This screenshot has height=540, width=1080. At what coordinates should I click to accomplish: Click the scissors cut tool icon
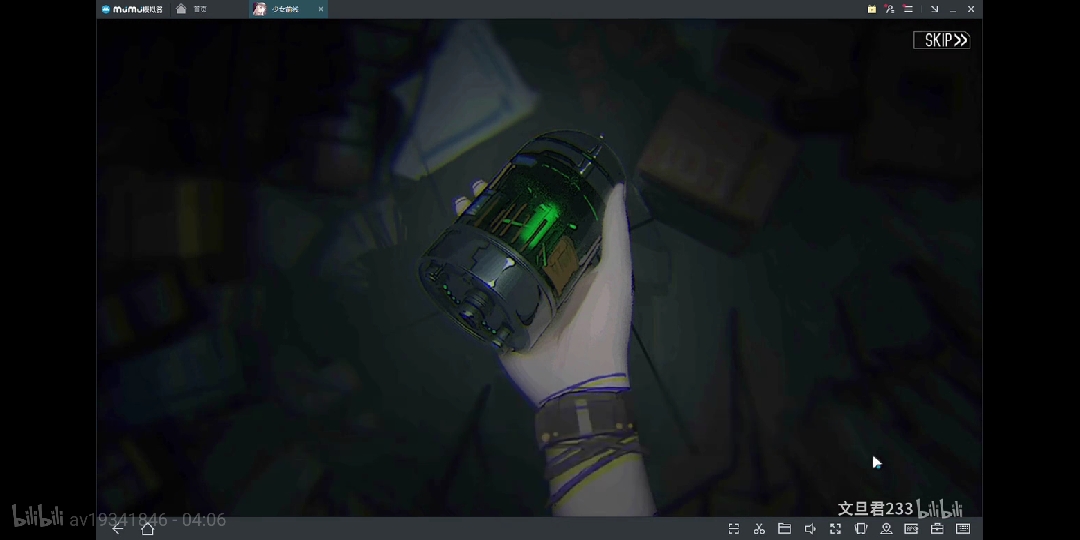point(759,528)
